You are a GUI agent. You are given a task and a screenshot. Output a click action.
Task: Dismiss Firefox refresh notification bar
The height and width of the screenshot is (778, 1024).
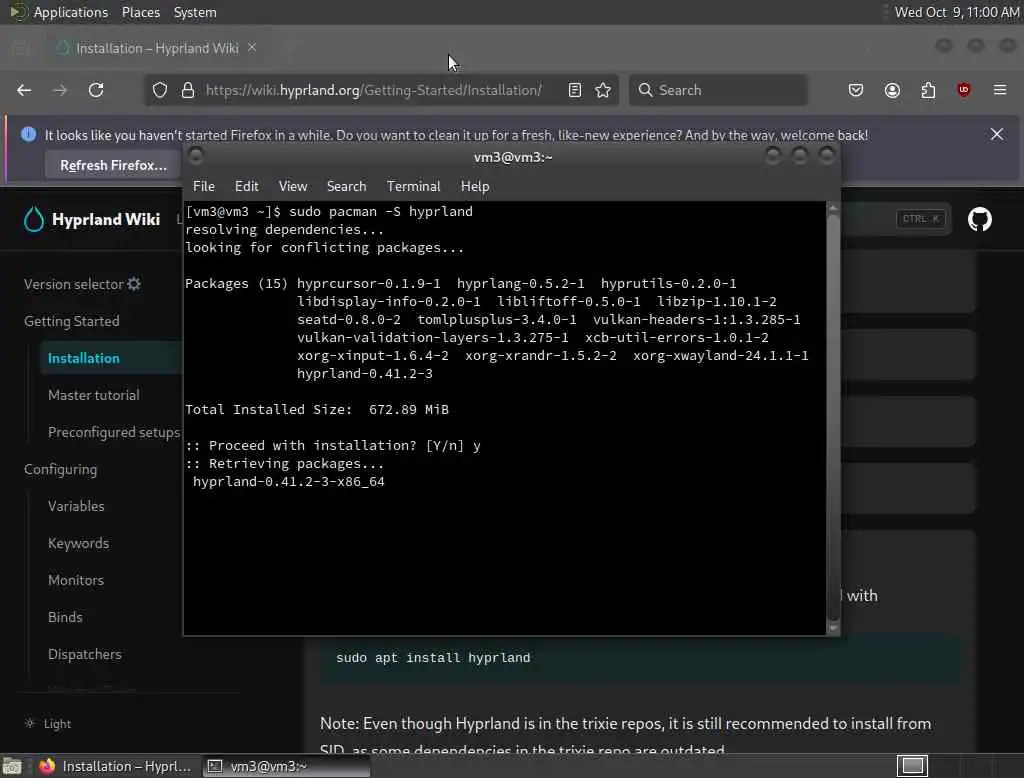tap(997, 135)
